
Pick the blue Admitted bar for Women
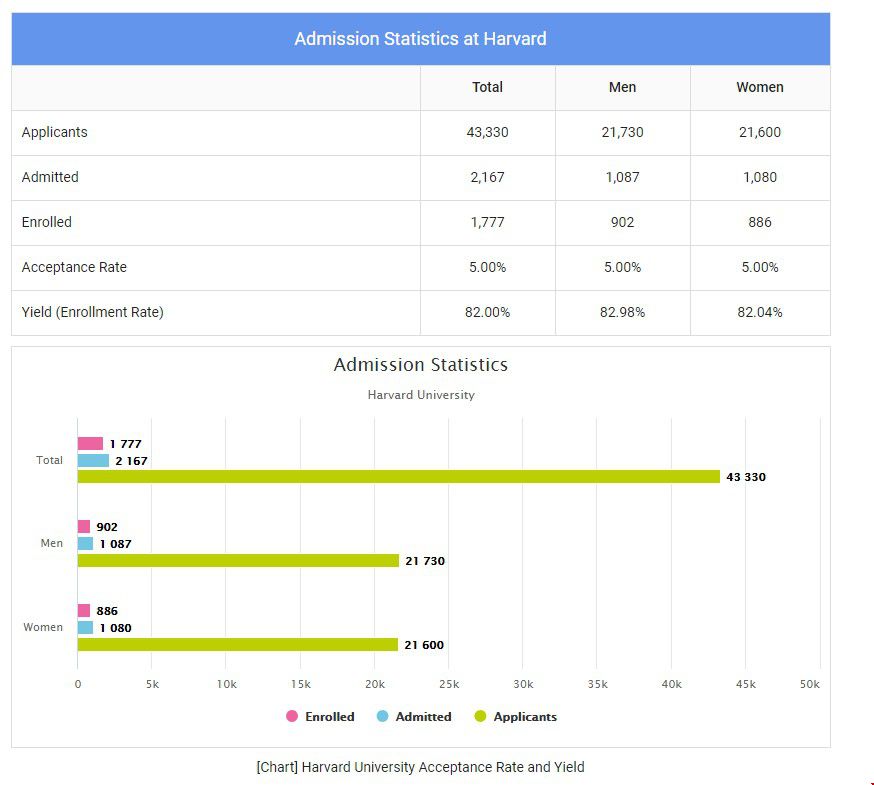(x=85, y=628)
